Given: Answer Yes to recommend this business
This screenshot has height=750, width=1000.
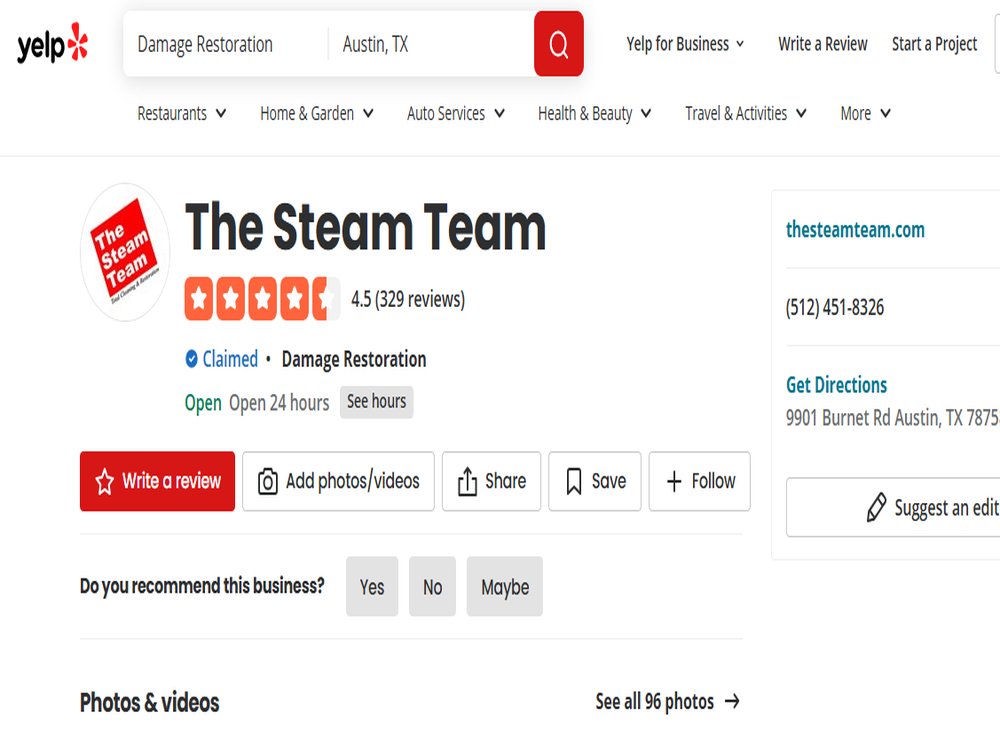Looking at the screenshot, I should (372, 587).
